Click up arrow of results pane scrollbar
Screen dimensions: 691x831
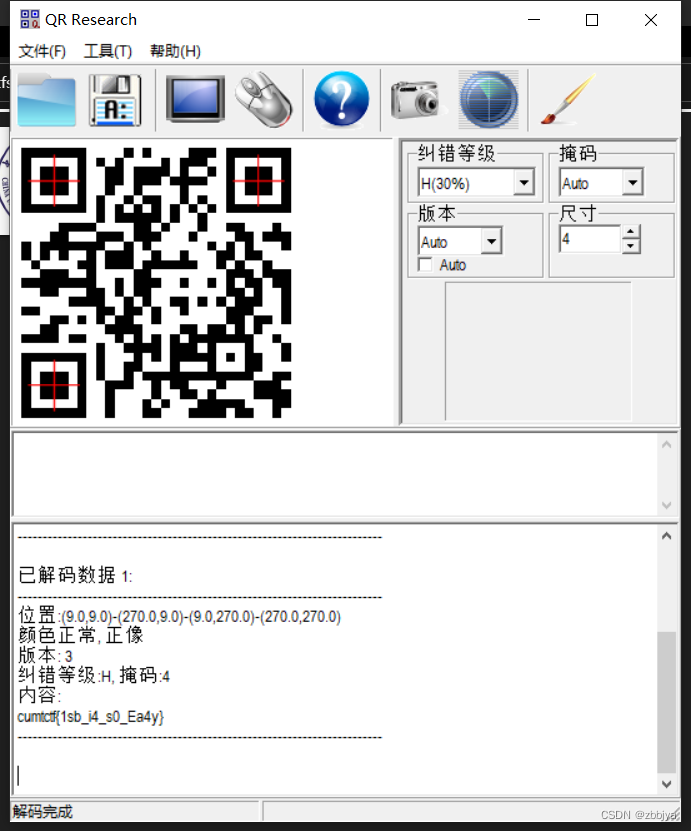point(666,536)
